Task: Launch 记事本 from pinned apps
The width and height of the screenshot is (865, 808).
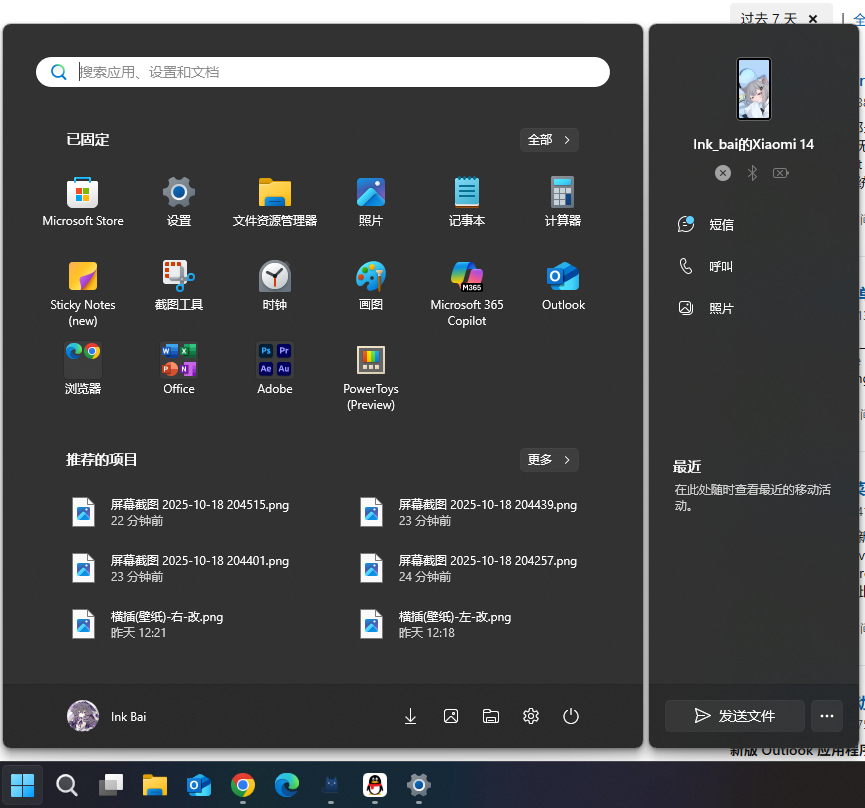Action: 467,201
